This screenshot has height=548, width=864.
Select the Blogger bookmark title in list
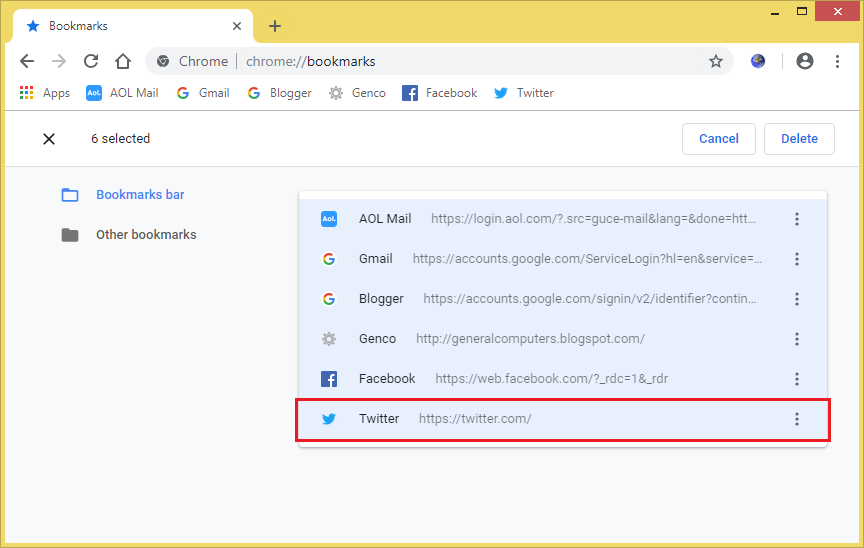click(381, 299)
